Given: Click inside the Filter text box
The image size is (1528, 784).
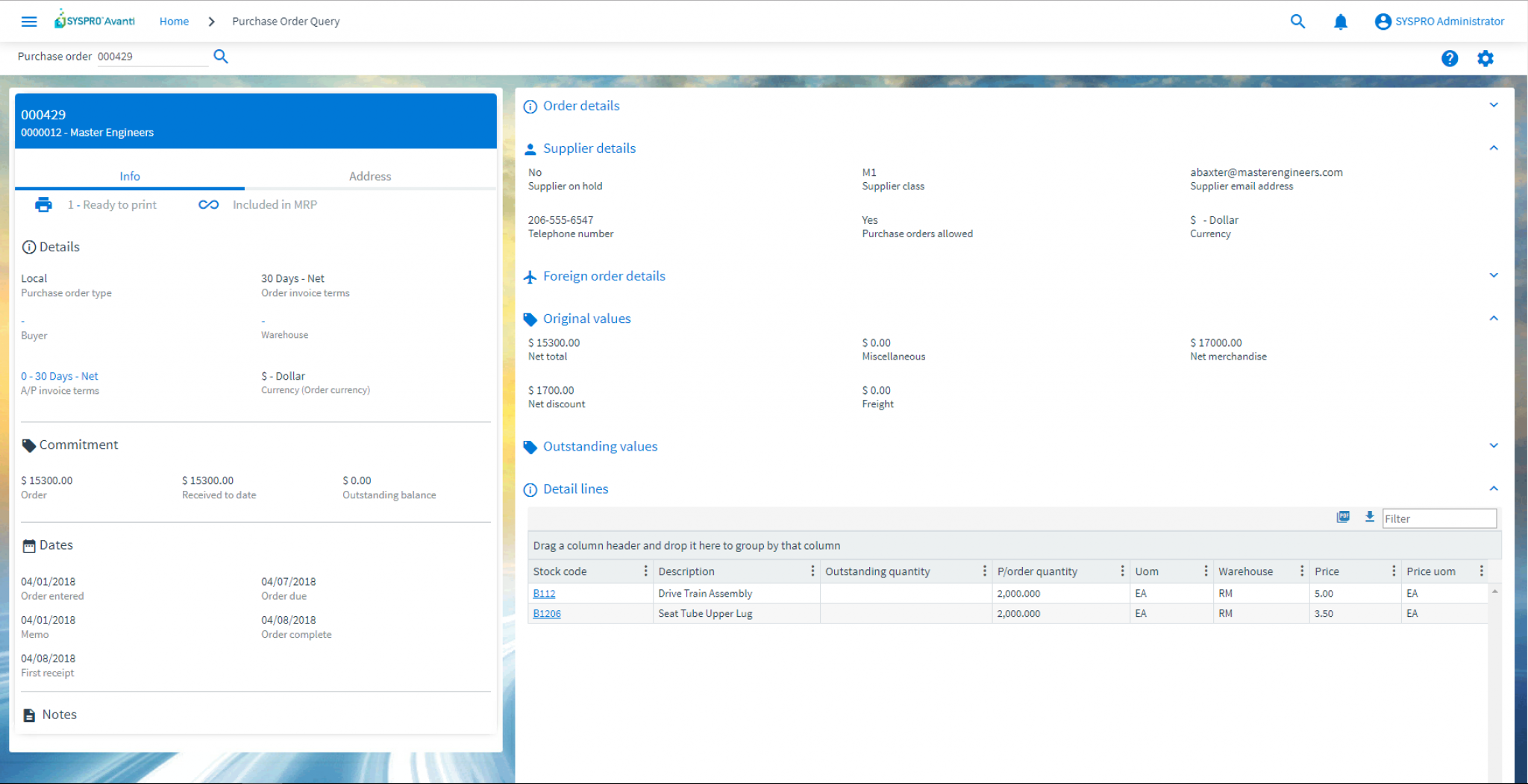Looking at the screenshot, I should pos(1439,518).
